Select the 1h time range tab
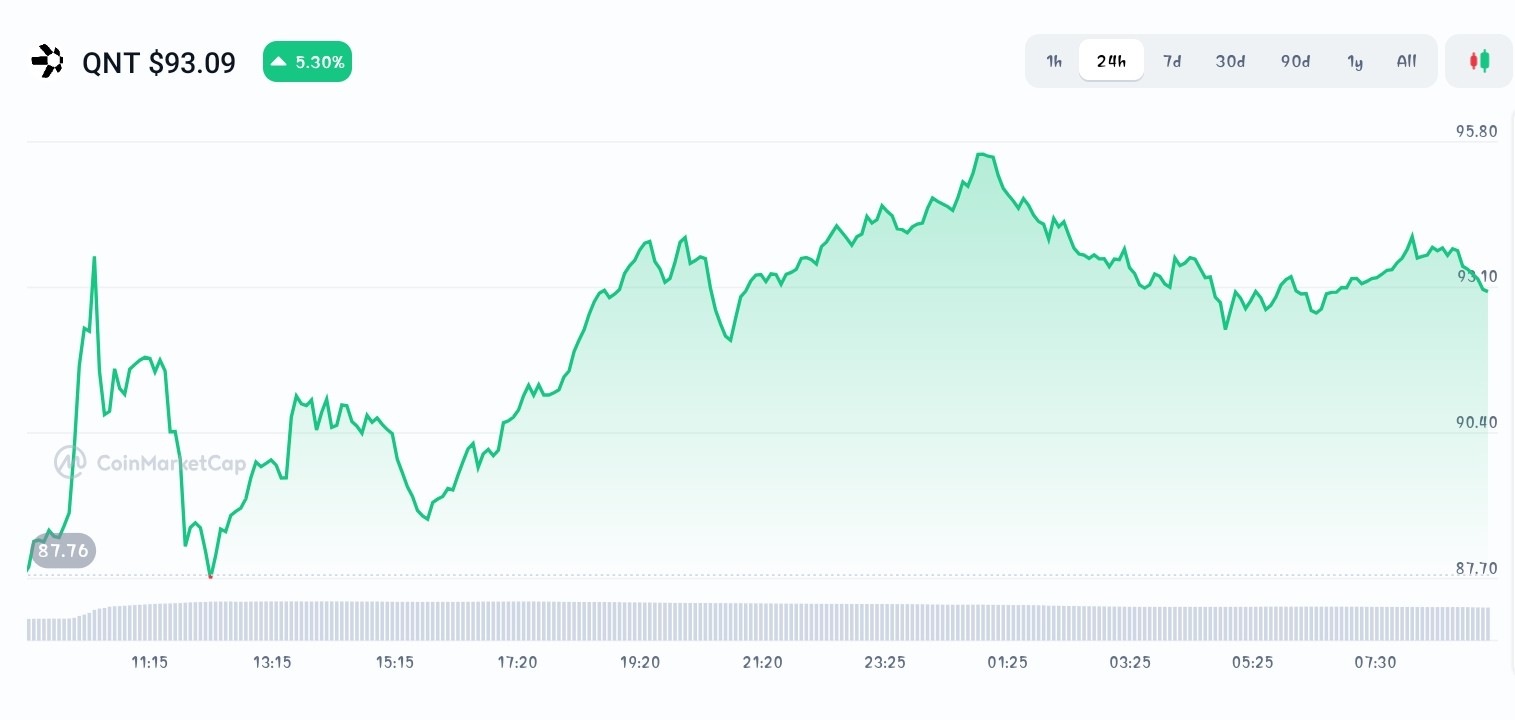The height and width of the screenshot is (720, 1515). 1054,61
